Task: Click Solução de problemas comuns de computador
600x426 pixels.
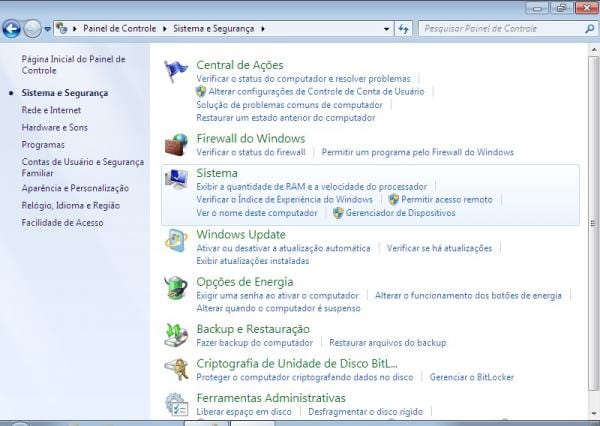Action: click(289, 105)
